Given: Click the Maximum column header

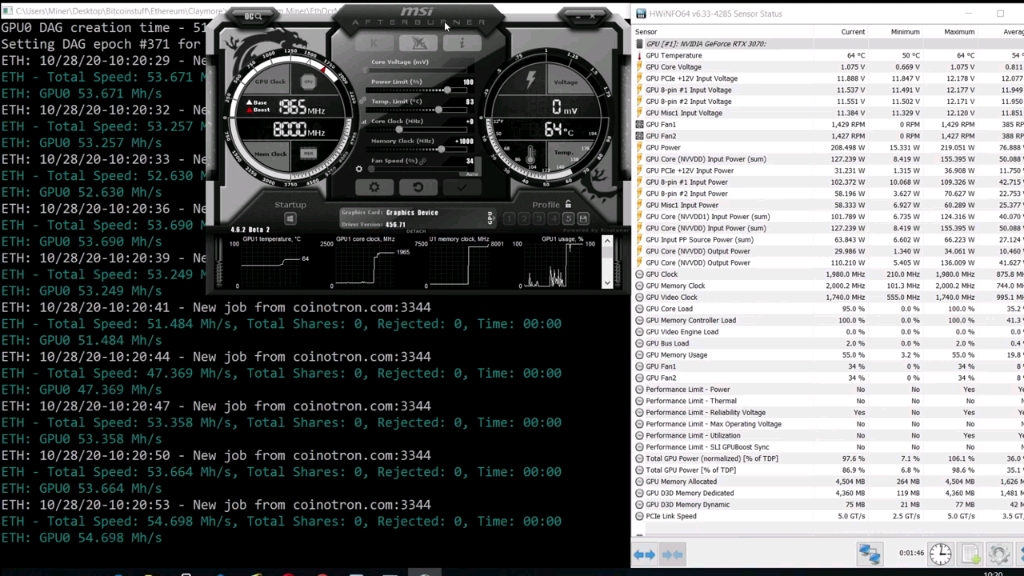Looking at the screenshot, I should point(959,32).
